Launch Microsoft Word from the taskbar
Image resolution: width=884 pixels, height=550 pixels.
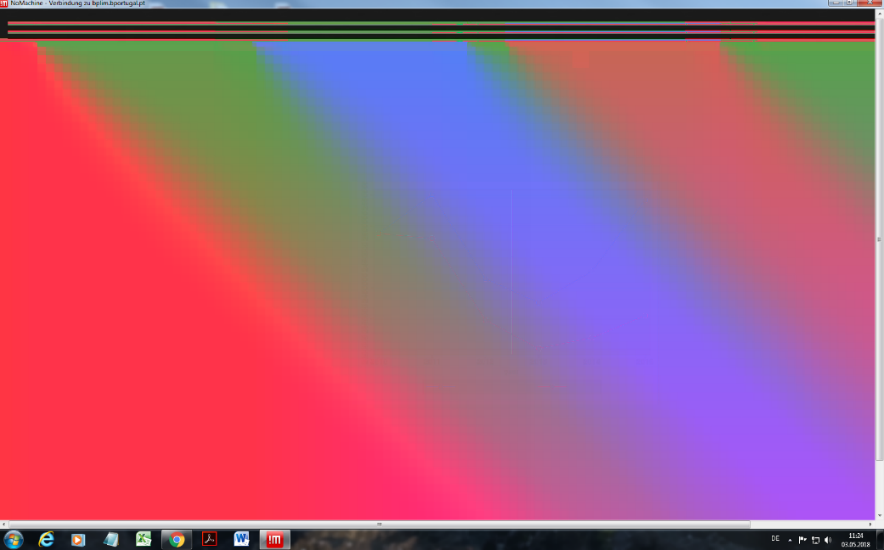pyautogui.click(x=242, y=539)
